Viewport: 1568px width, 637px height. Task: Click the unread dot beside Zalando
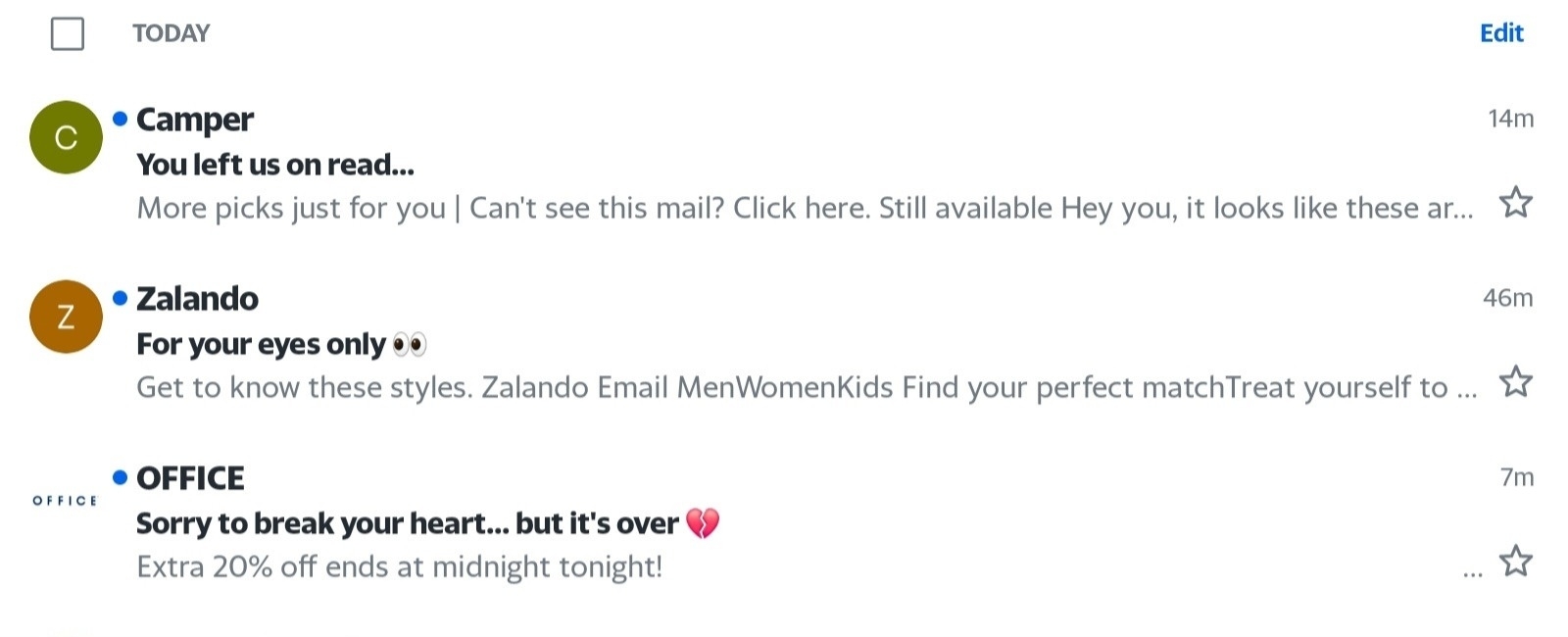(x=121, y=298)
